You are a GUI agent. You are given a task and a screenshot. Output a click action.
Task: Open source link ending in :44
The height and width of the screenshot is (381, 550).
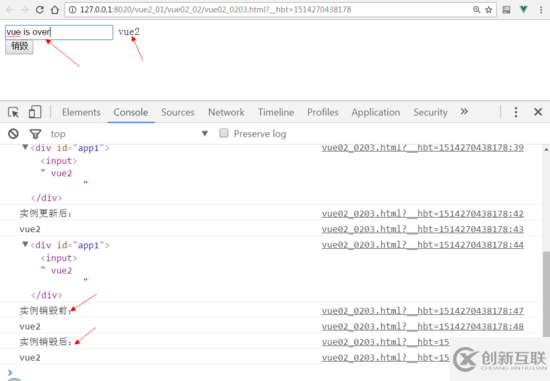tap(422, 245)
